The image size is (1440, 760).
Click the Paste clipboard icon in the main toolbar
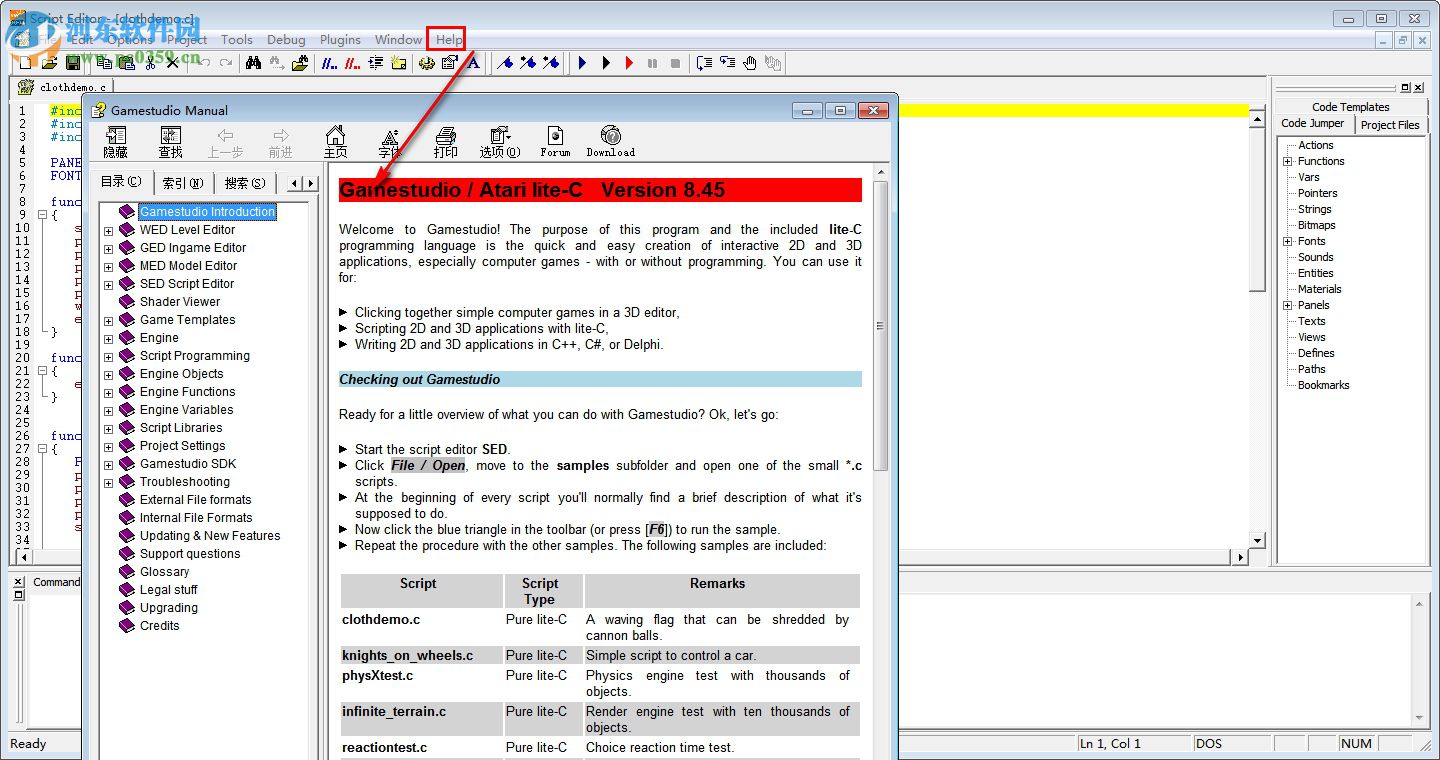coord(127,63)
